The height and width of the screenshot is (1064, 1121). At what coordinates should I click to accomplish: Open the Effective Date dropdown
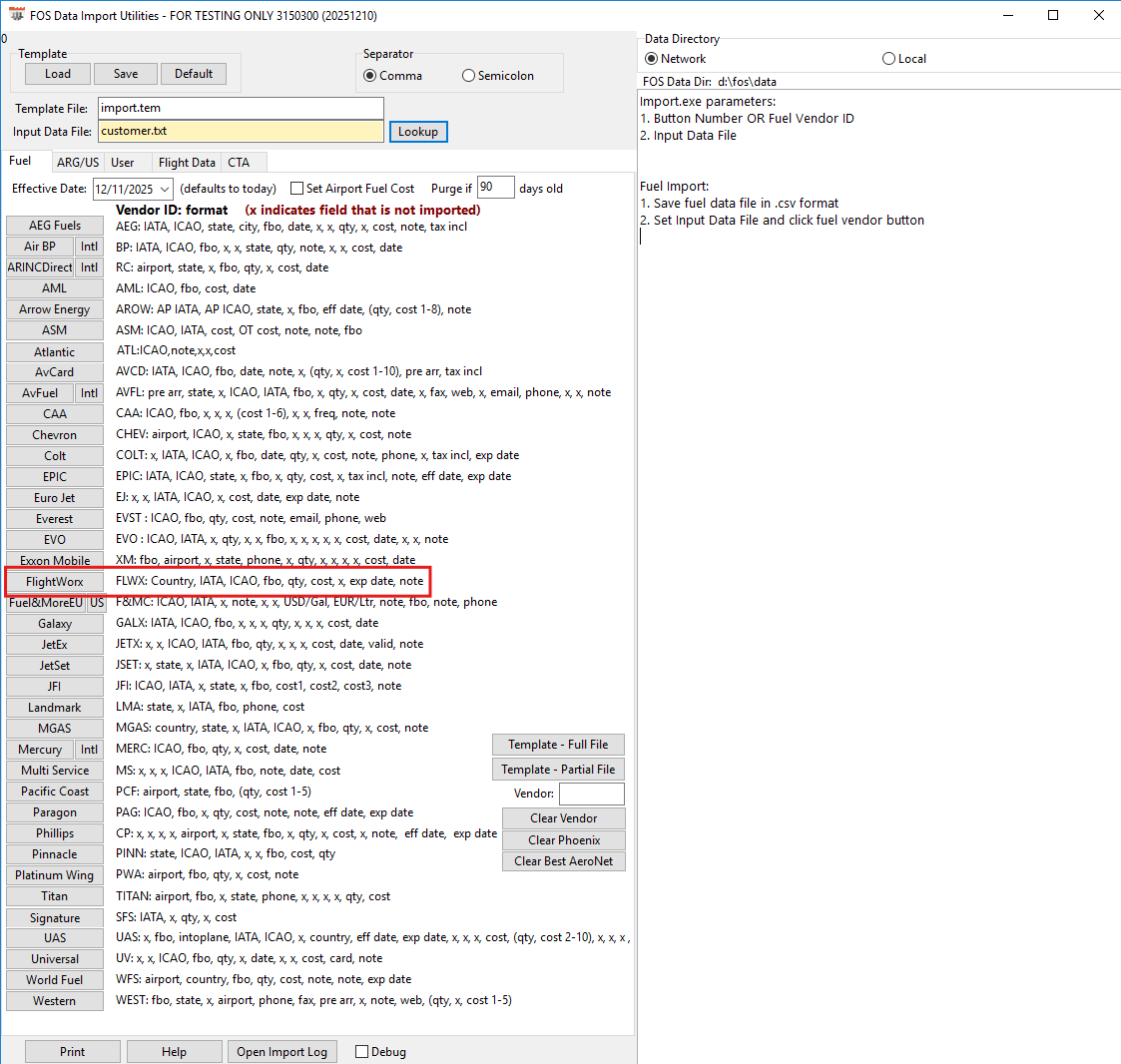(164, 189)
